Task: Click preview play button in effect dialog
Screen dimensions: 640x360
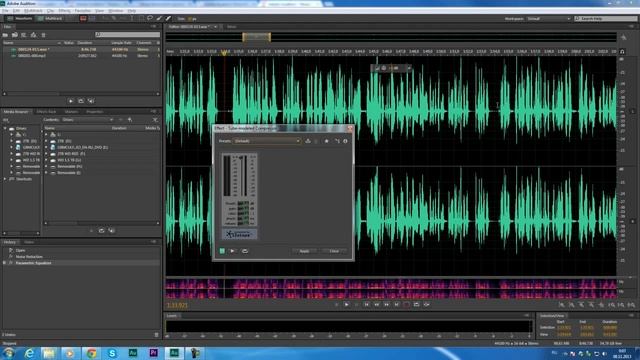Action: tap(232, 251)
